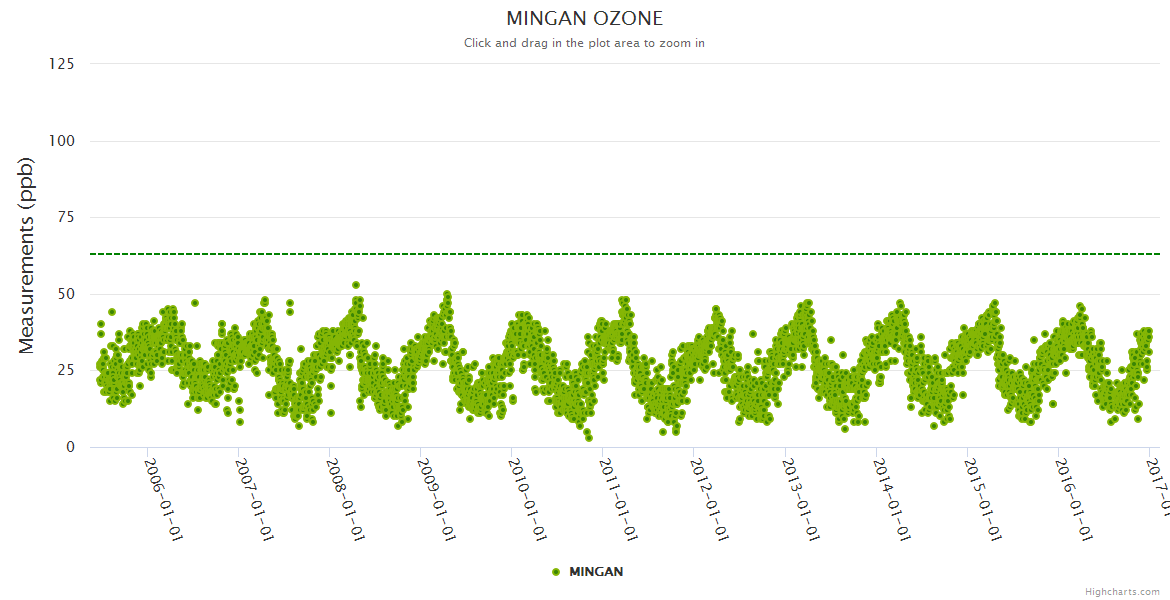Click the 'Click and drag' subtitle text

[x=584, y=43]
